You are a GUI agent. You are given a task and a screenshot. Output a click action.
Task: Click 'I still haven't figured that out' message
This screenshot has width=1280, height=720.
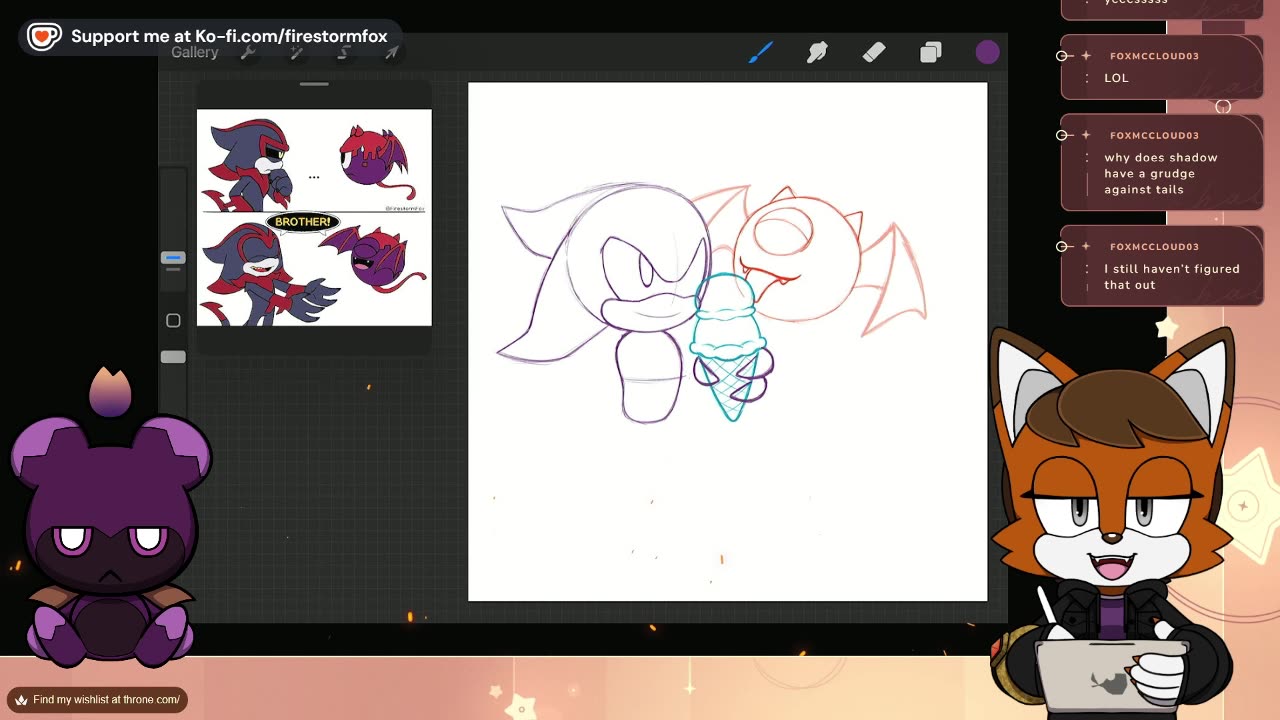[1171, 277]
